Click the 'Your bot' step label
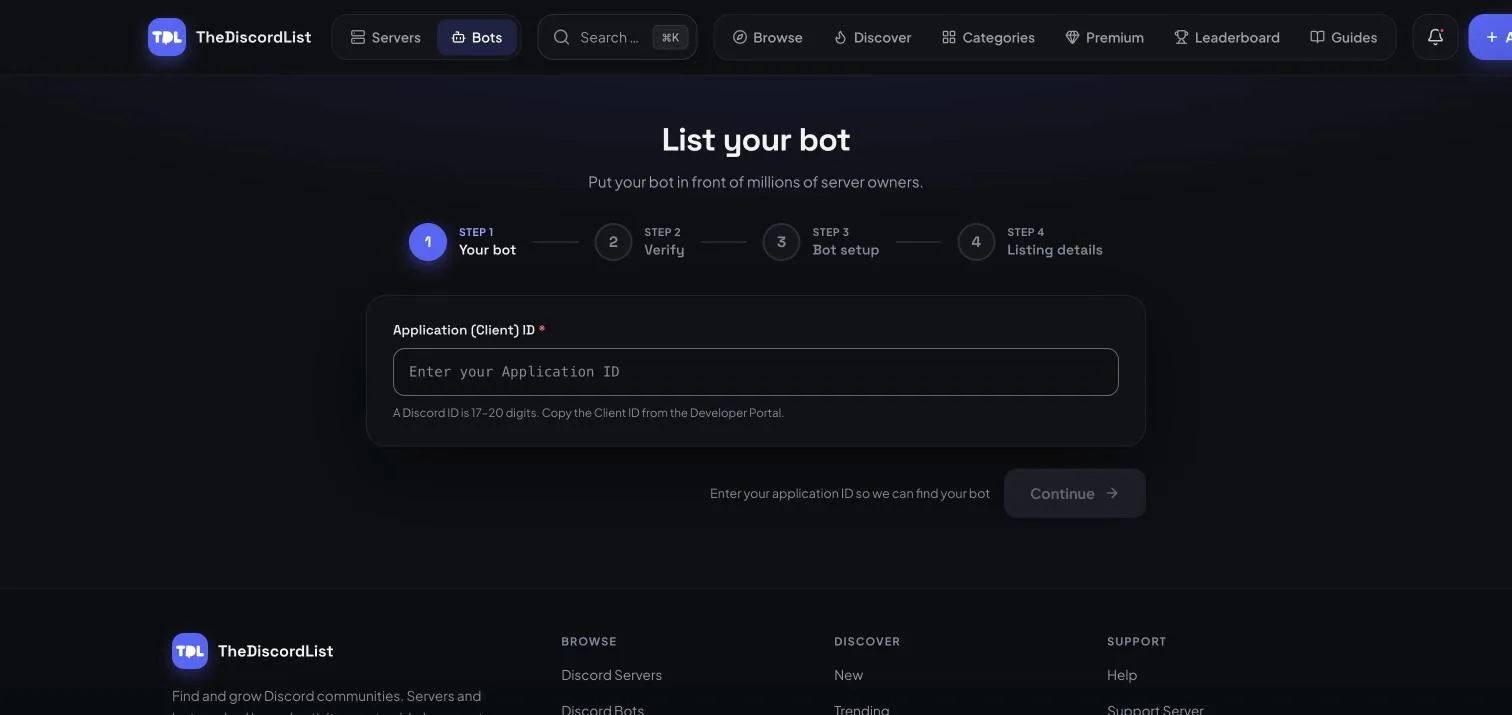Viewport: 1512px width, 715px height. [487, 250]
